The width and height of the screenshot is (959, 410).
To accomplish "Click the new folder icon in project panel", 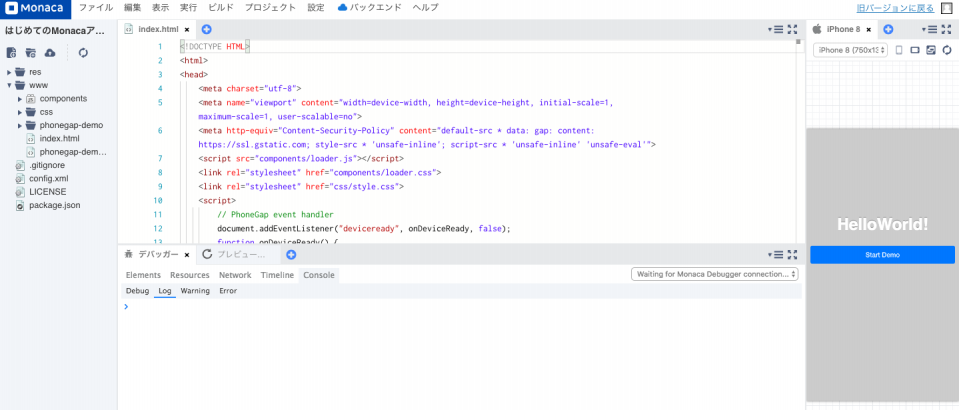I will point(31,53).
